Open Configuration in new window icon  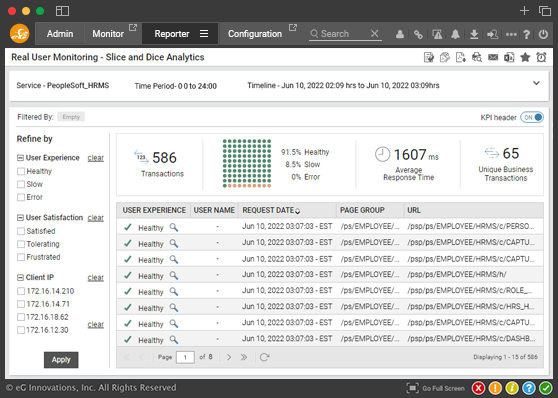click(x=293, y=27)
